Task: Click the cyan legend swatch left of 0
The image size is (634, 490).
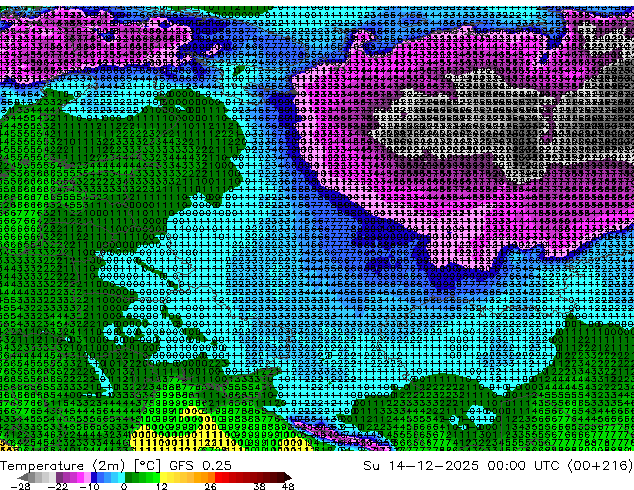Action: tap(121, 477)
